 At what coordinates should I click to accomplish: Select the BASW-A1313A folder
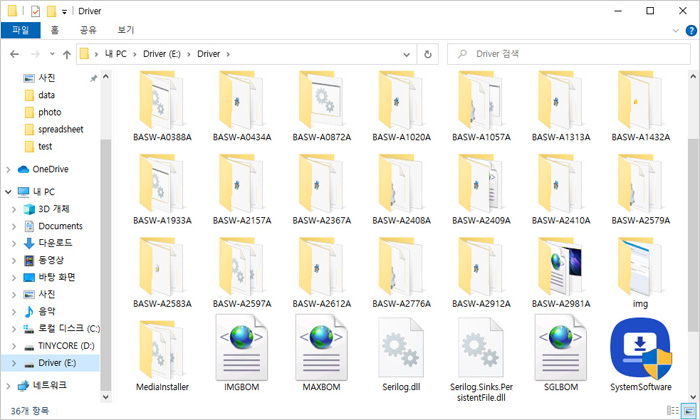[561, 106]
